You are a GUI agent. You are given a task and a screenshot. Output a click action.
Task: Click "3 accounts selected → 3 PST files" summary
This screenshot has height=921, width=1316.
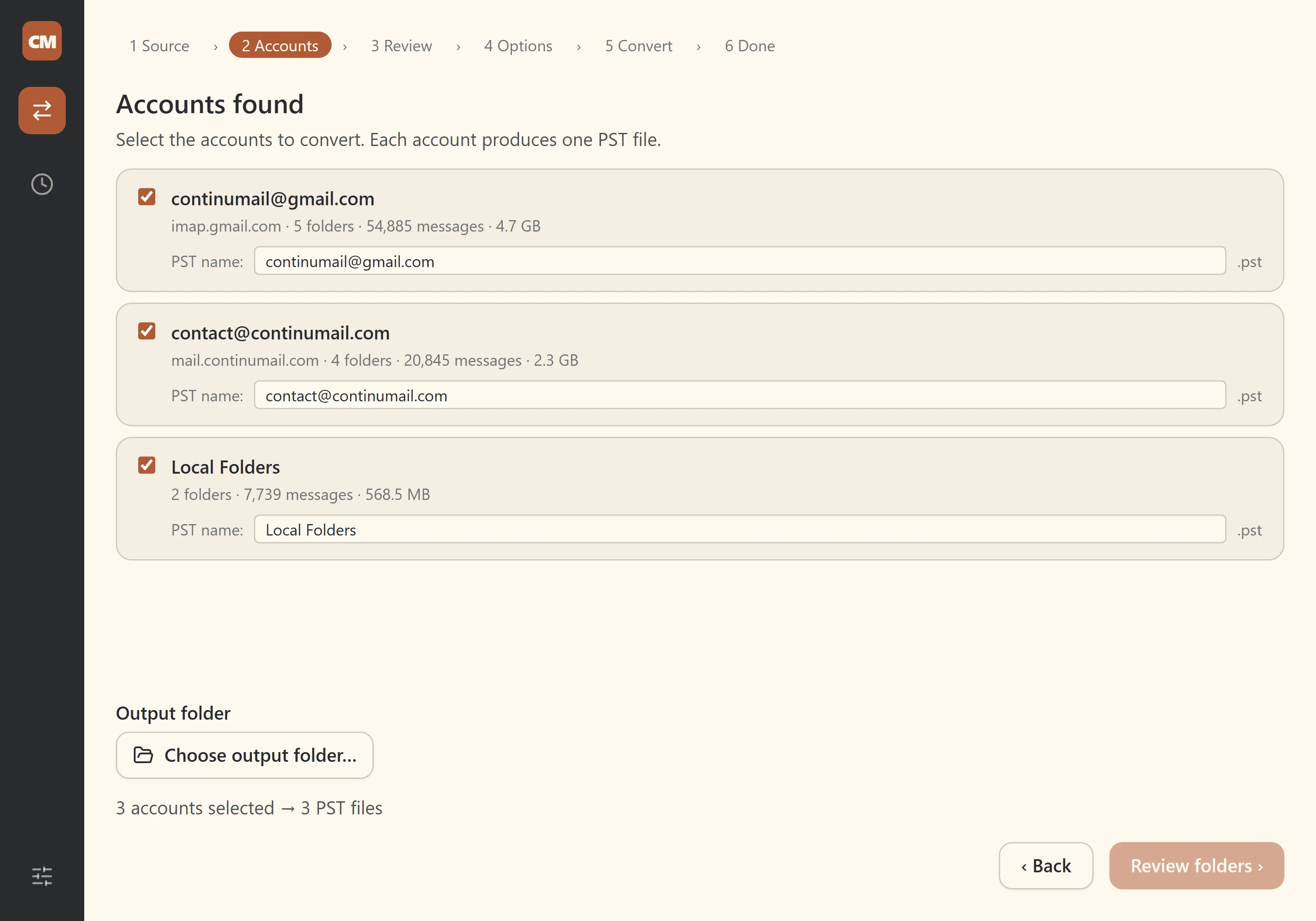click(249, 807)
